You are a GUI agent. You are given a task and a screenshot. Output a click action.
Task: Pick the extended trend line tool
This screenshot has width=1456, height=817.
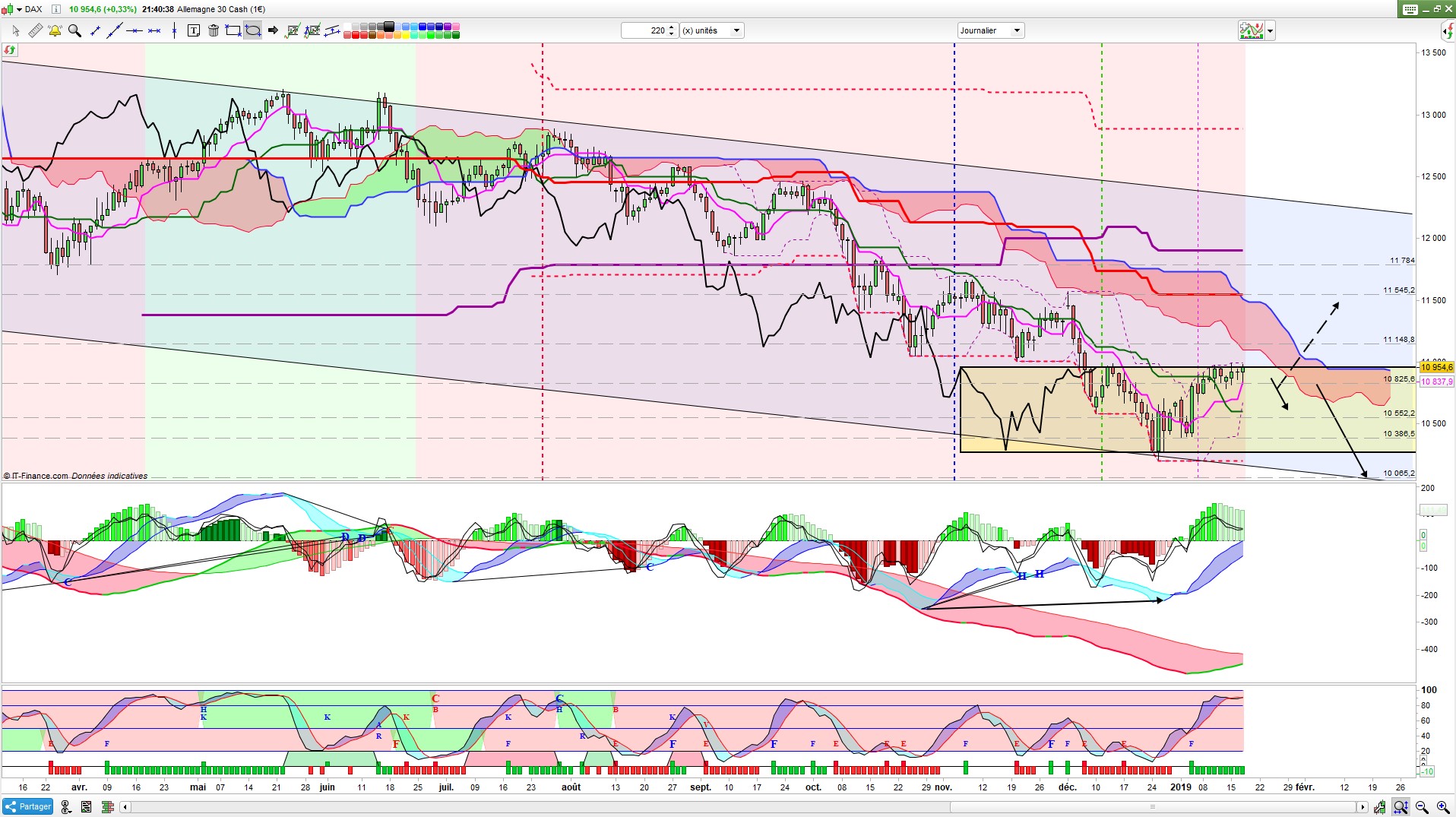click(114, 30)
